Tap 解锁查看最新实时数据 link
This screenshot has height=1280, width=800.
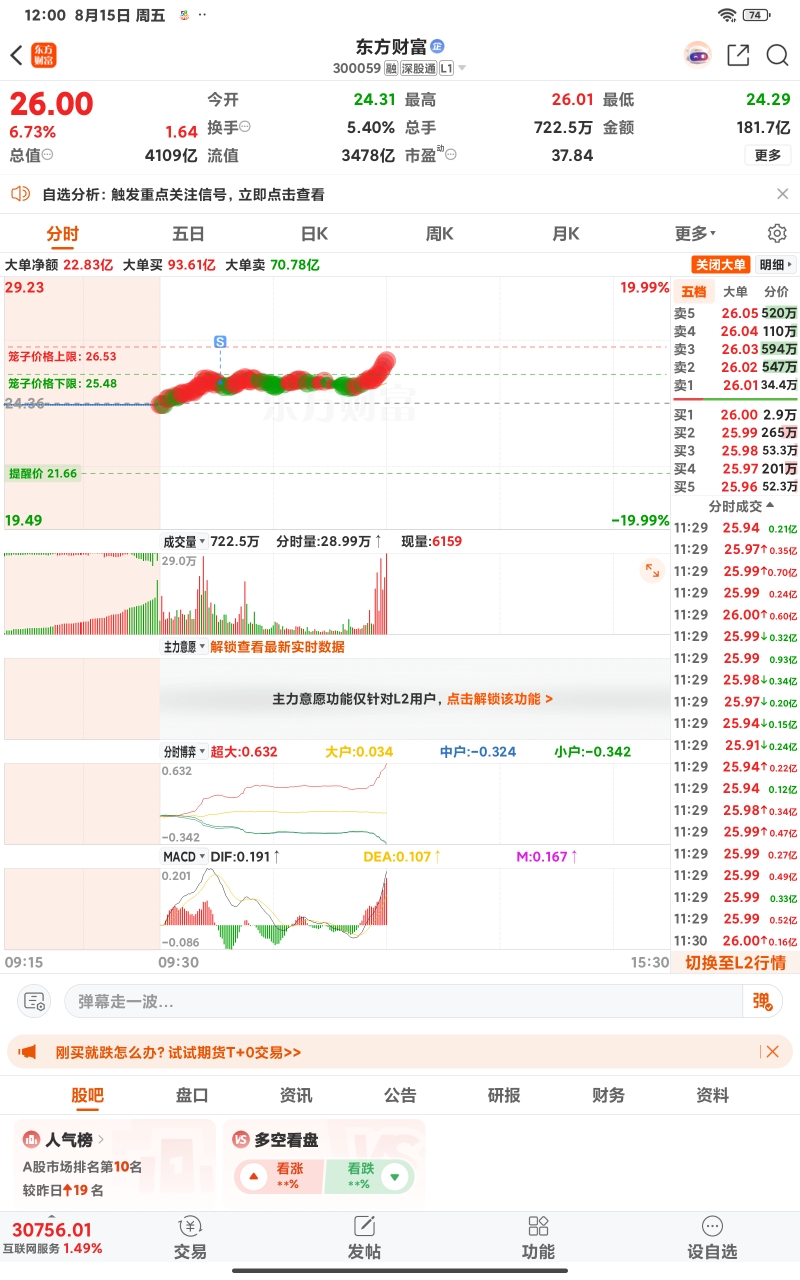[277, 647]
